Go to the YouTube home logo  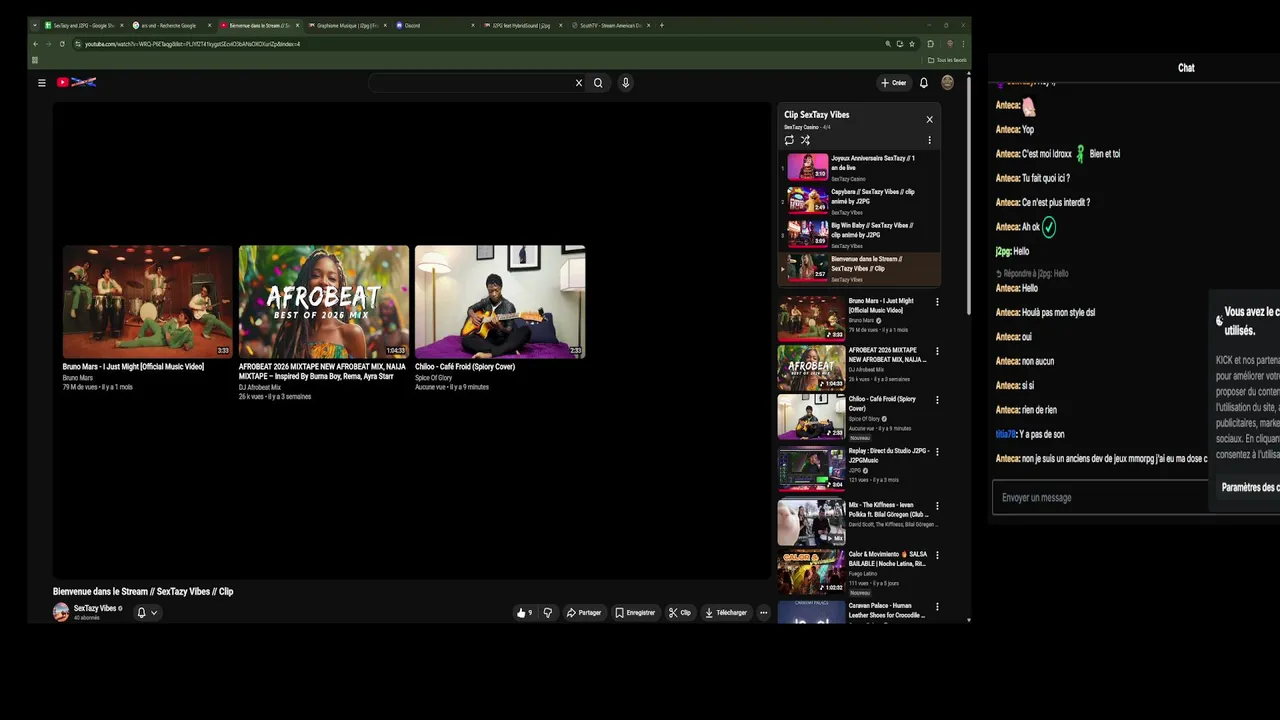point(76,82)
